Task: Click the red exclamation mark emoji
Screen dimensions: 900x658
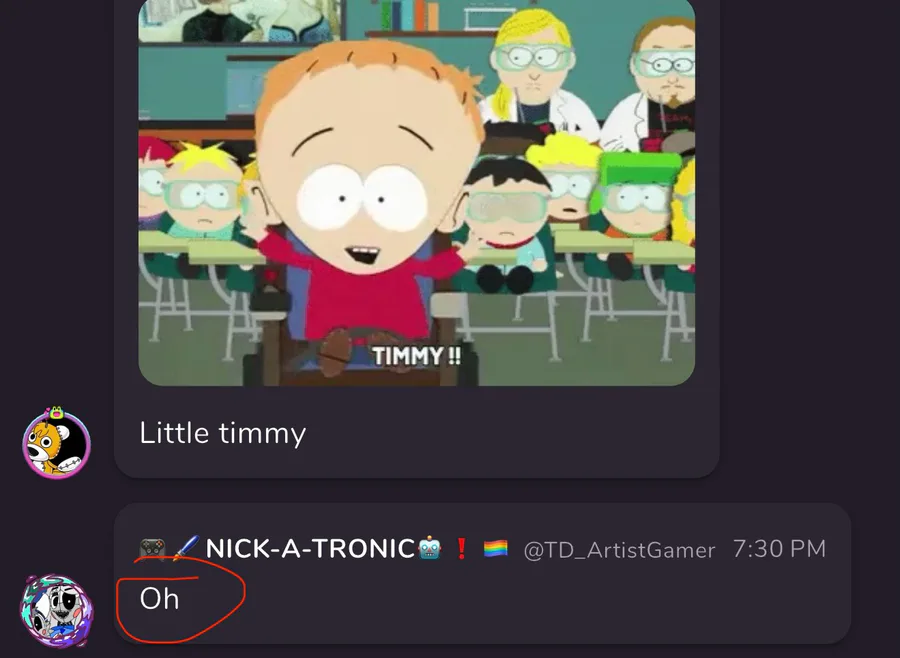Action: 461,548
